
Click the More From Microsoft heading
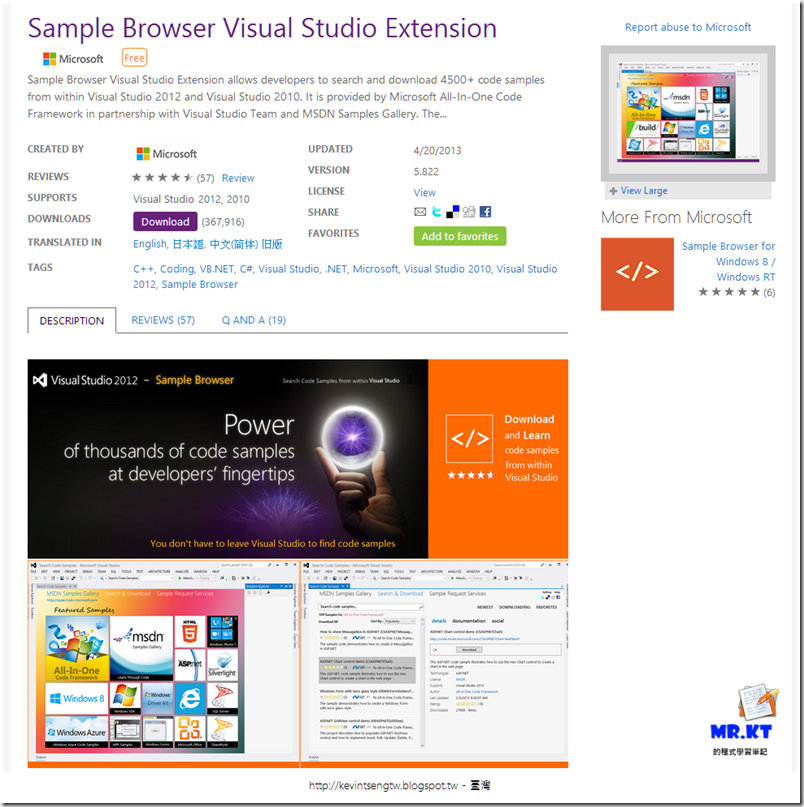676,217
